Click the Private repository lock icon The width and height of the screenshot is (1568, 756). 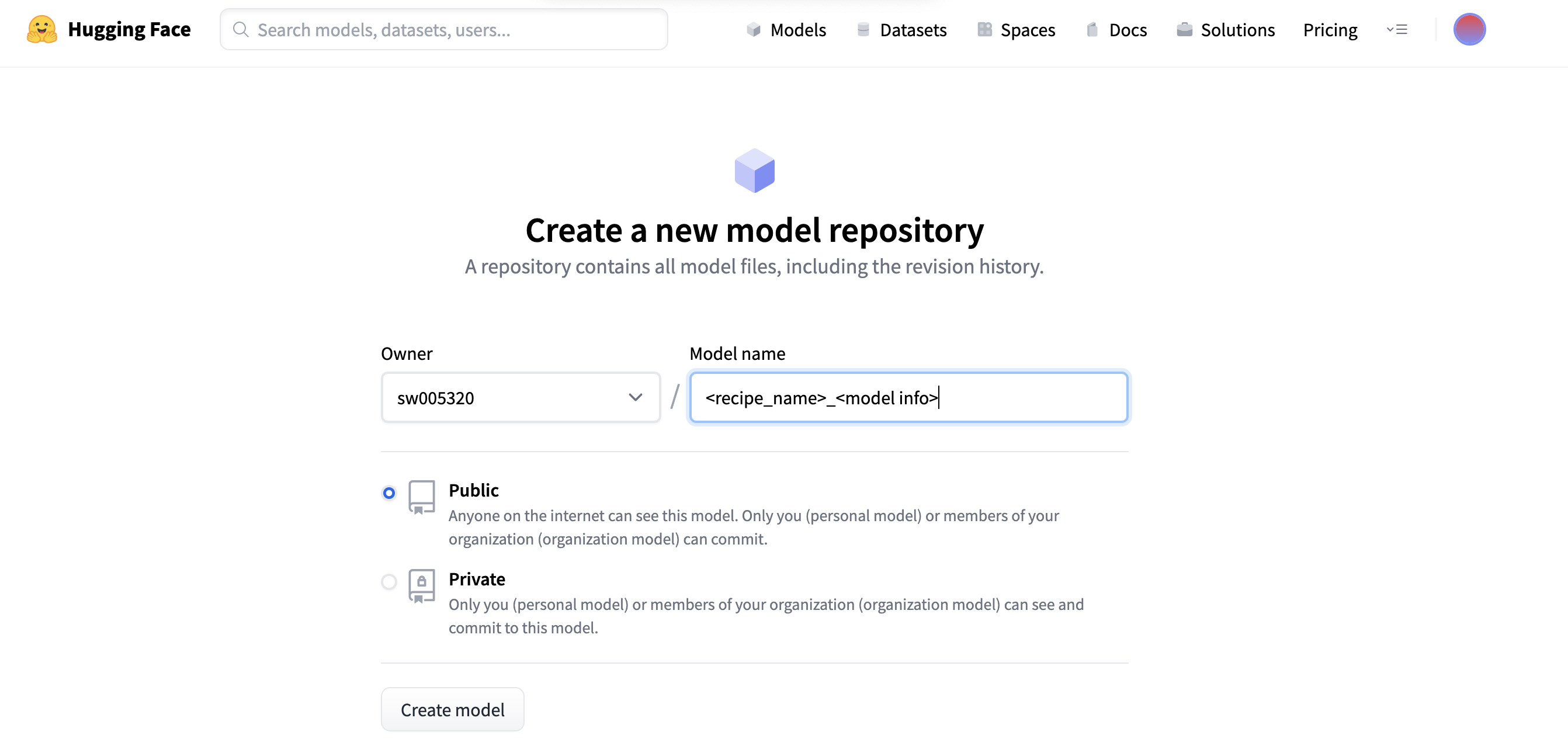tap(421, 585)
